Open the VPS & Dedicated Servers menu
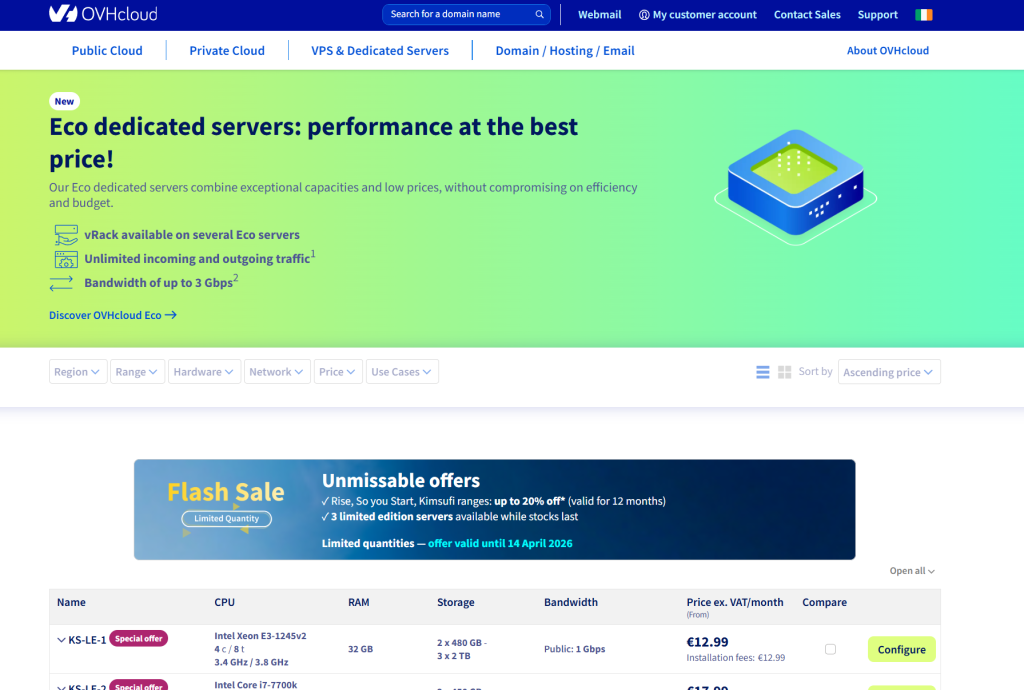 [x=380, y=50]
